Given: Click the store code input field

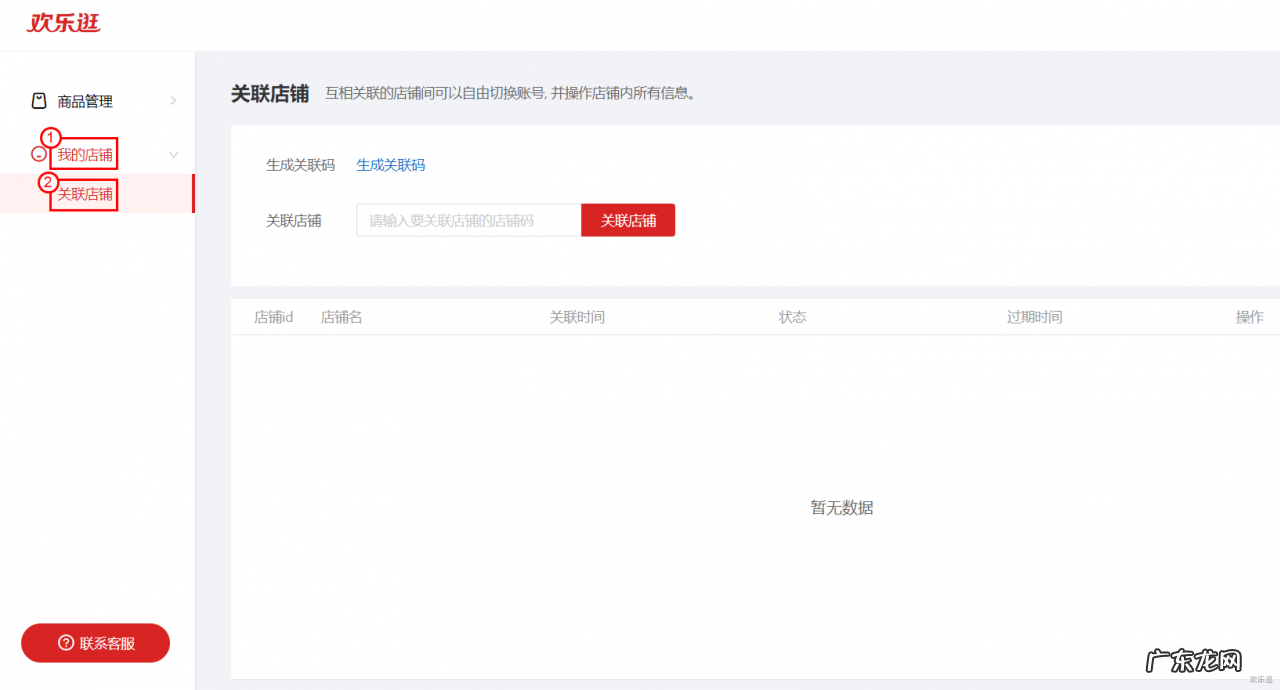Looking at the screenshot, I should (467, 220).
